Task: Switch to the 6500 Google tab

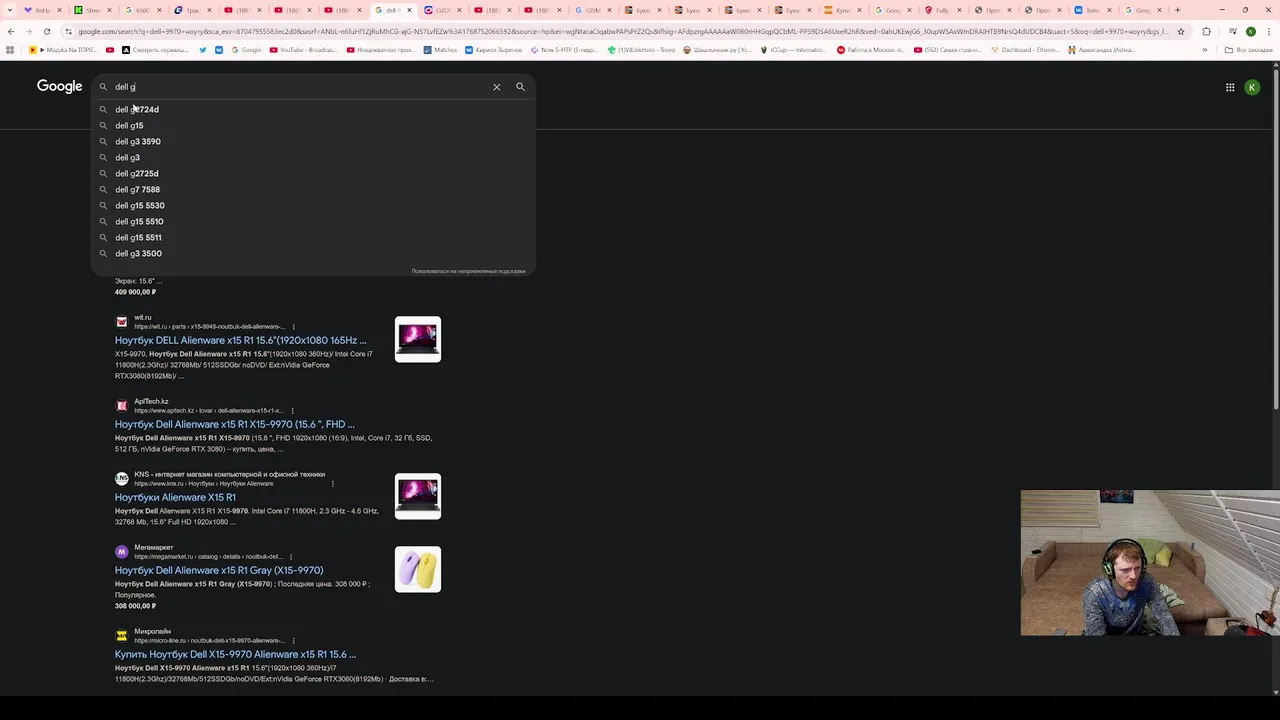Action: click(x=144, y=10)
